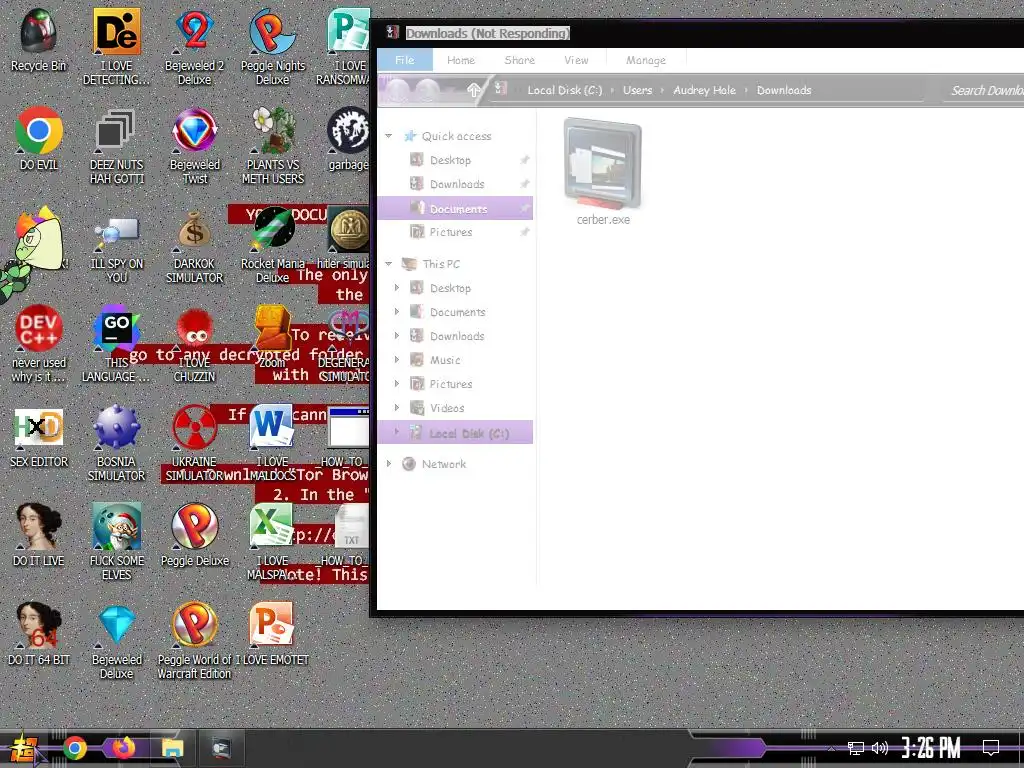Open the 'DO EVIL' Chrome desktop shortcut
Image resolution: width=1024 pixels, height=768 pixels.
pos(39,139)
